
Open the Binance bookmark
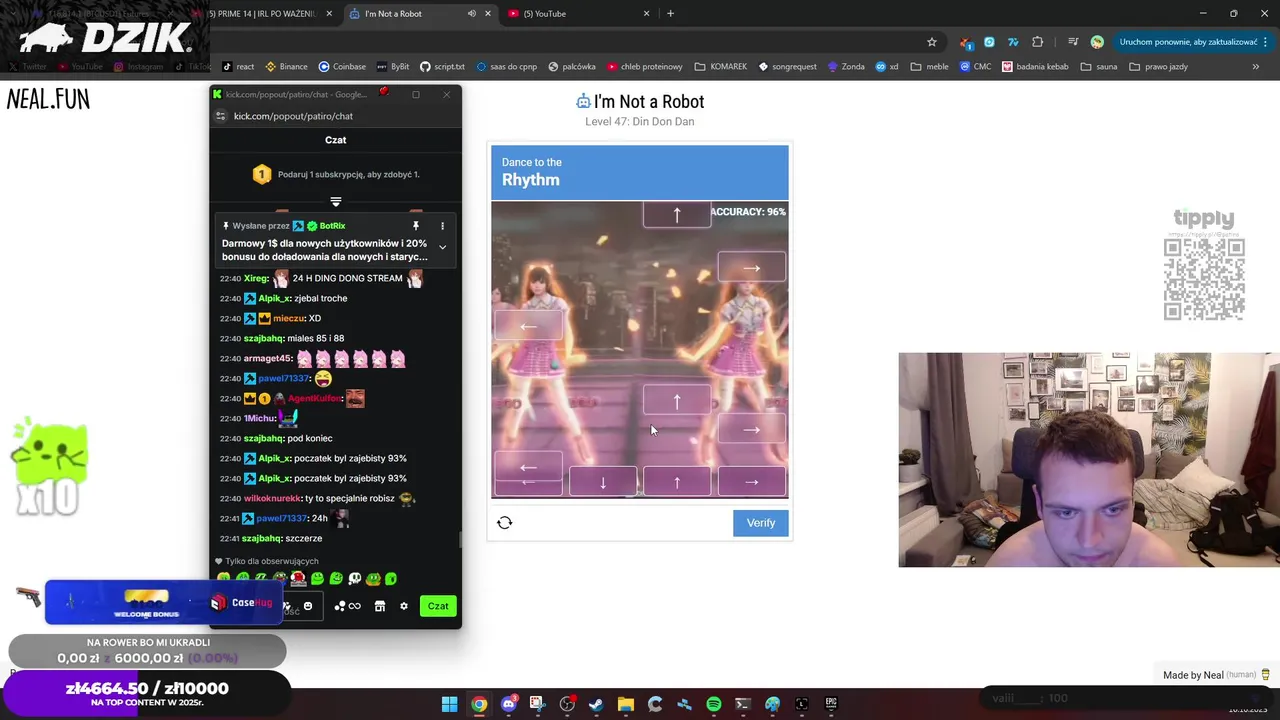click(x=285, y=67)
